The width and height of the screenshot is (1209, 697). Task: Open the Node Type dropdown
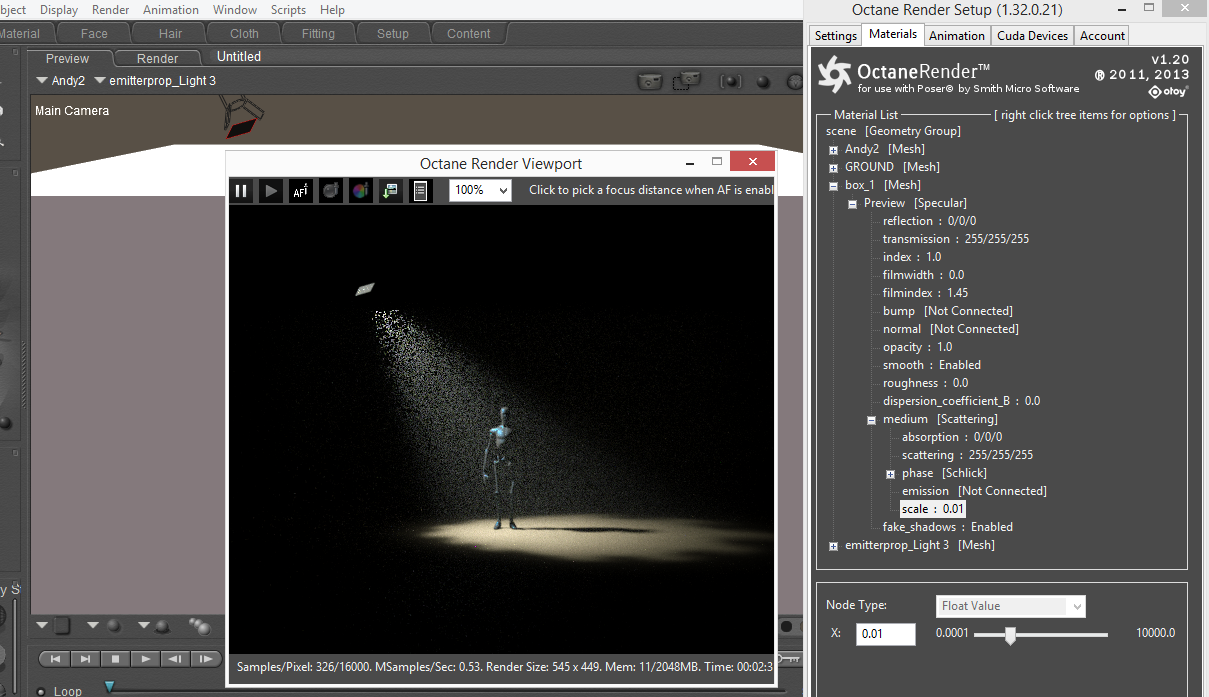pyautogui.click(x=1011, y=606)
